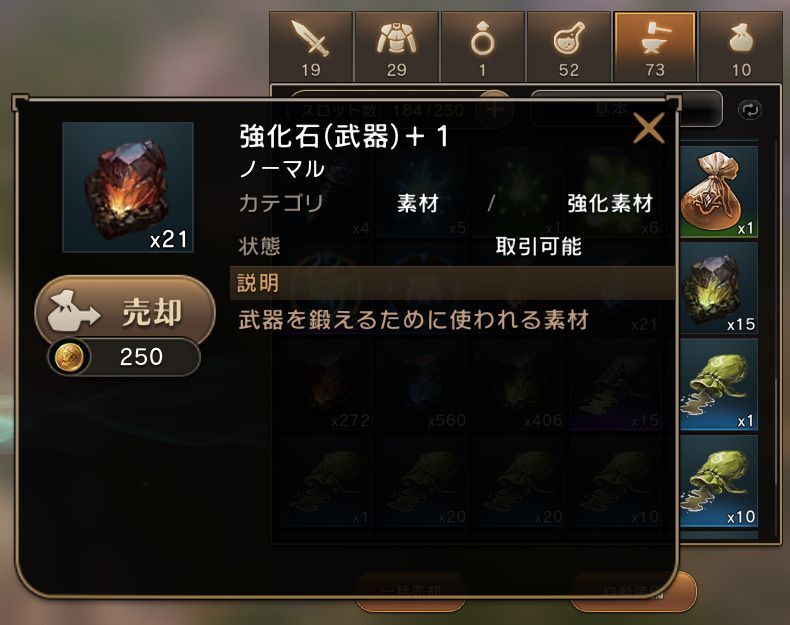Close the item detail popup with X

pyautogui.click(x=648, y=128)
